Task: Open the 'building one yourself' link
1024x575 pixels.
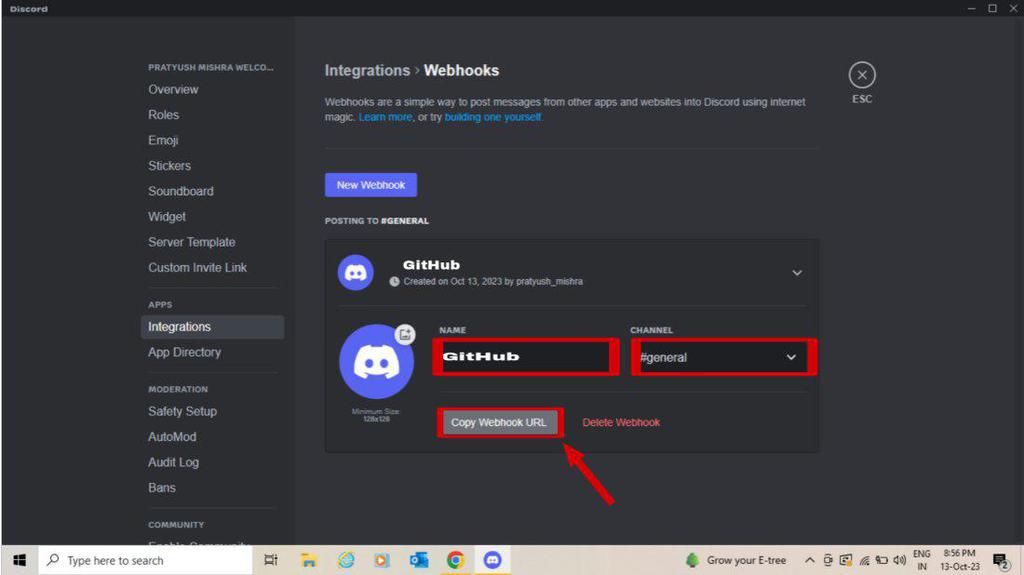Action: point(492,117)
